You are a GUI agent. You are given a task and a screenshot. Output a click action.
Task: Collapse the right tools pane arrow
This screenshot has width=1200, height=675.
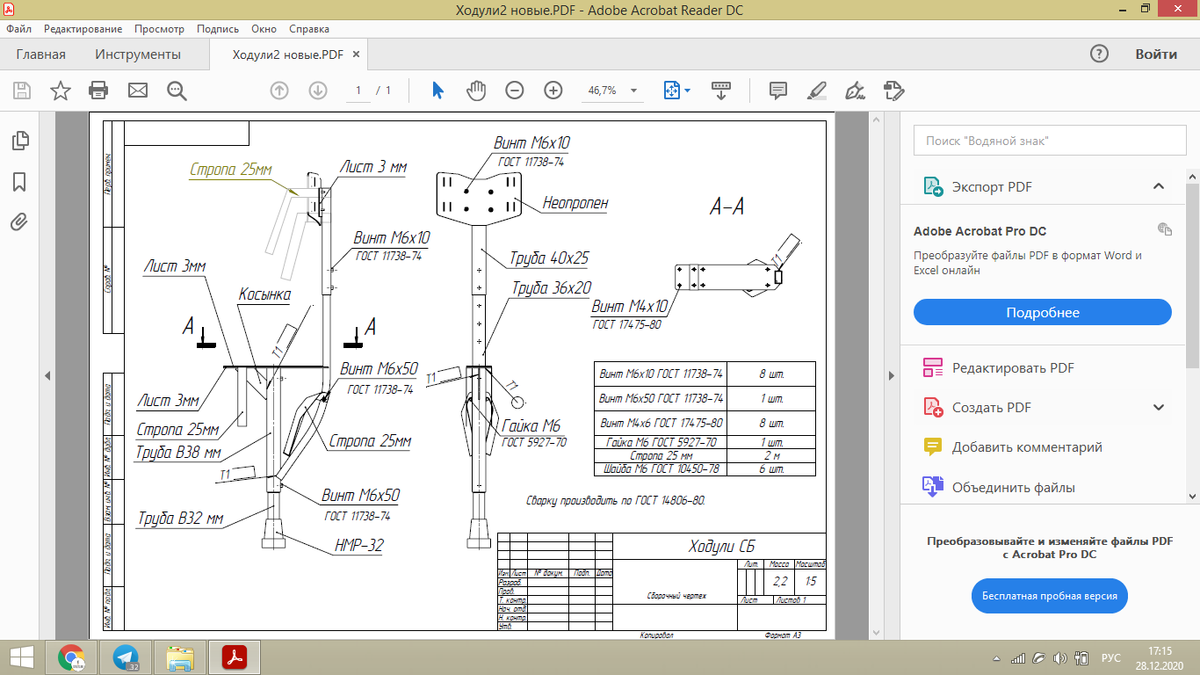tap(891, 375)
